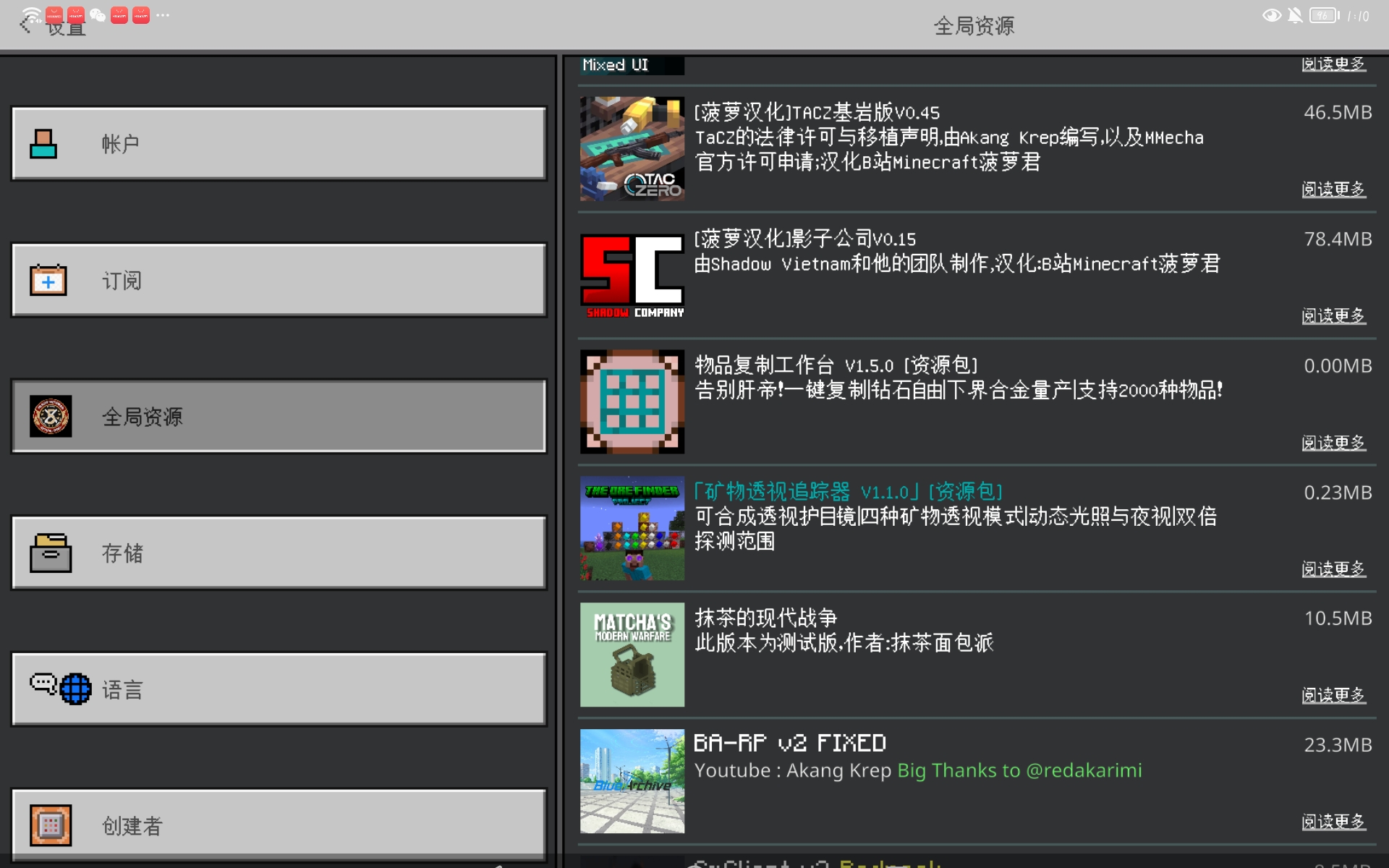
Task: Click 阅读更多 link under 矿物透视追踪器
Action: [x=1333, y=569]
